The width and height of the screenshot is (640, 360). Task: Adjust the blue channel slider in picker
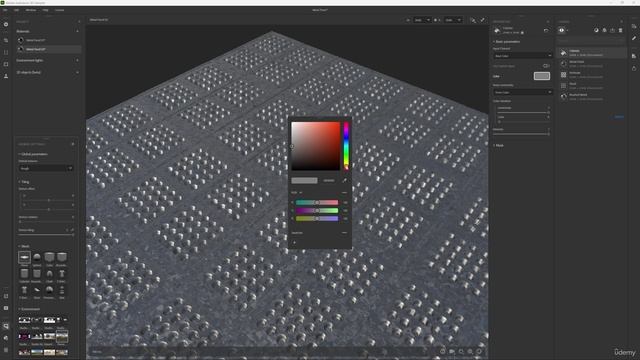[317, 219]
